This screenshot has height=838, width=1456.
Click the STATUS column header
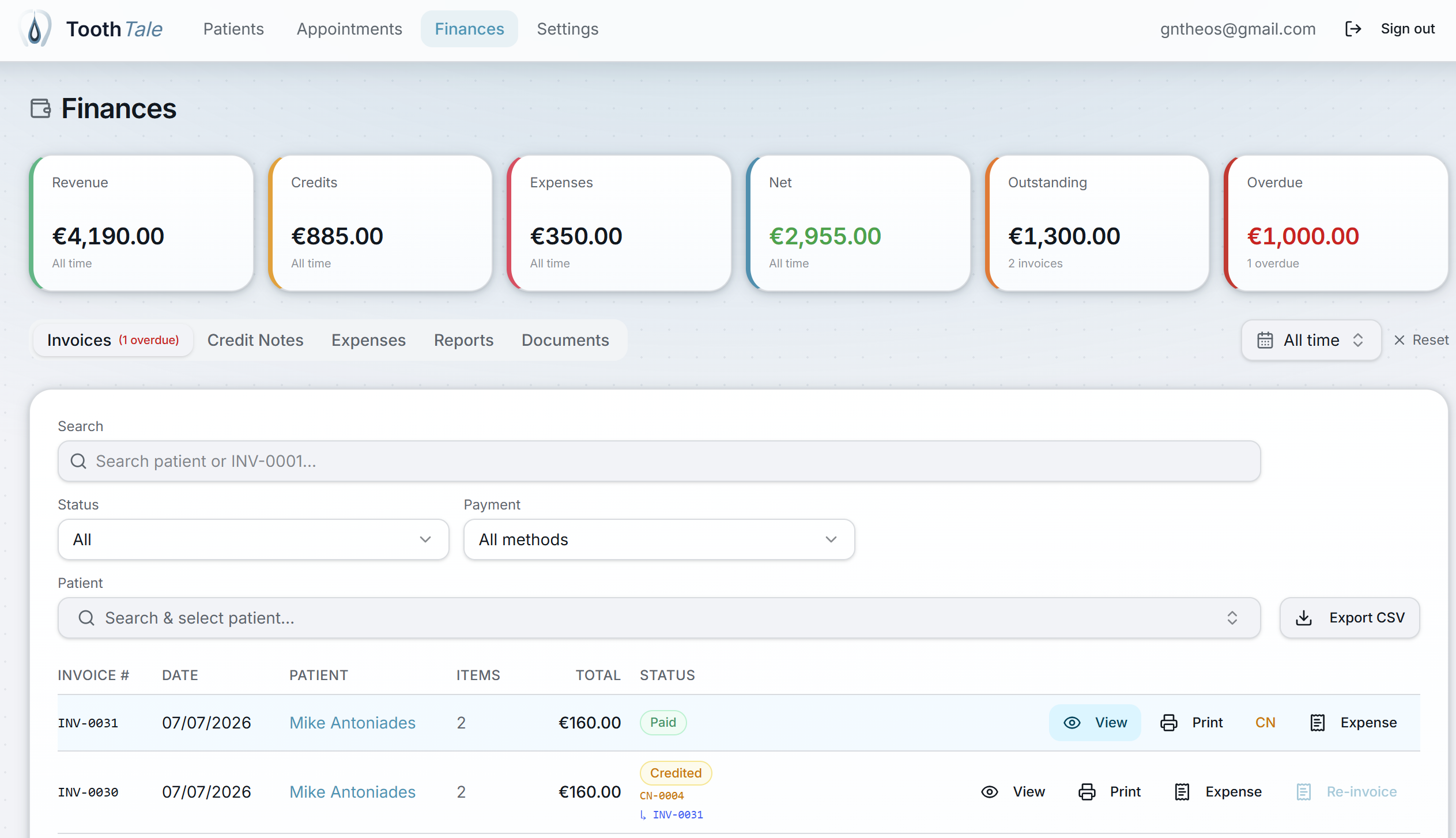coord(667,675)
